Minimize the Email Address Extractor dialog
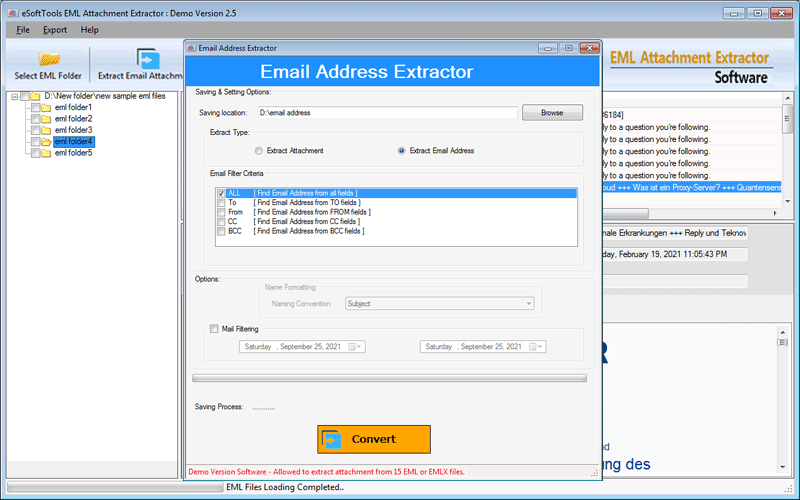Image resolution: width=800 pixels, height=500 pixels. click(x=548, y=48)
